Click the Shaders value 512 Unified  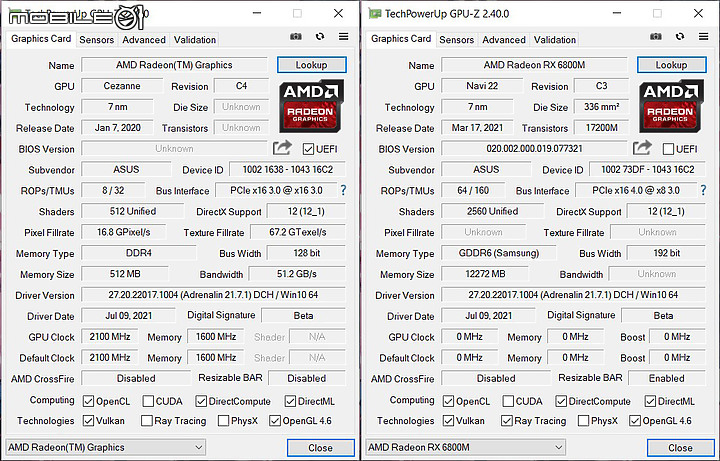pyautogui.click(x=133, y=211)
